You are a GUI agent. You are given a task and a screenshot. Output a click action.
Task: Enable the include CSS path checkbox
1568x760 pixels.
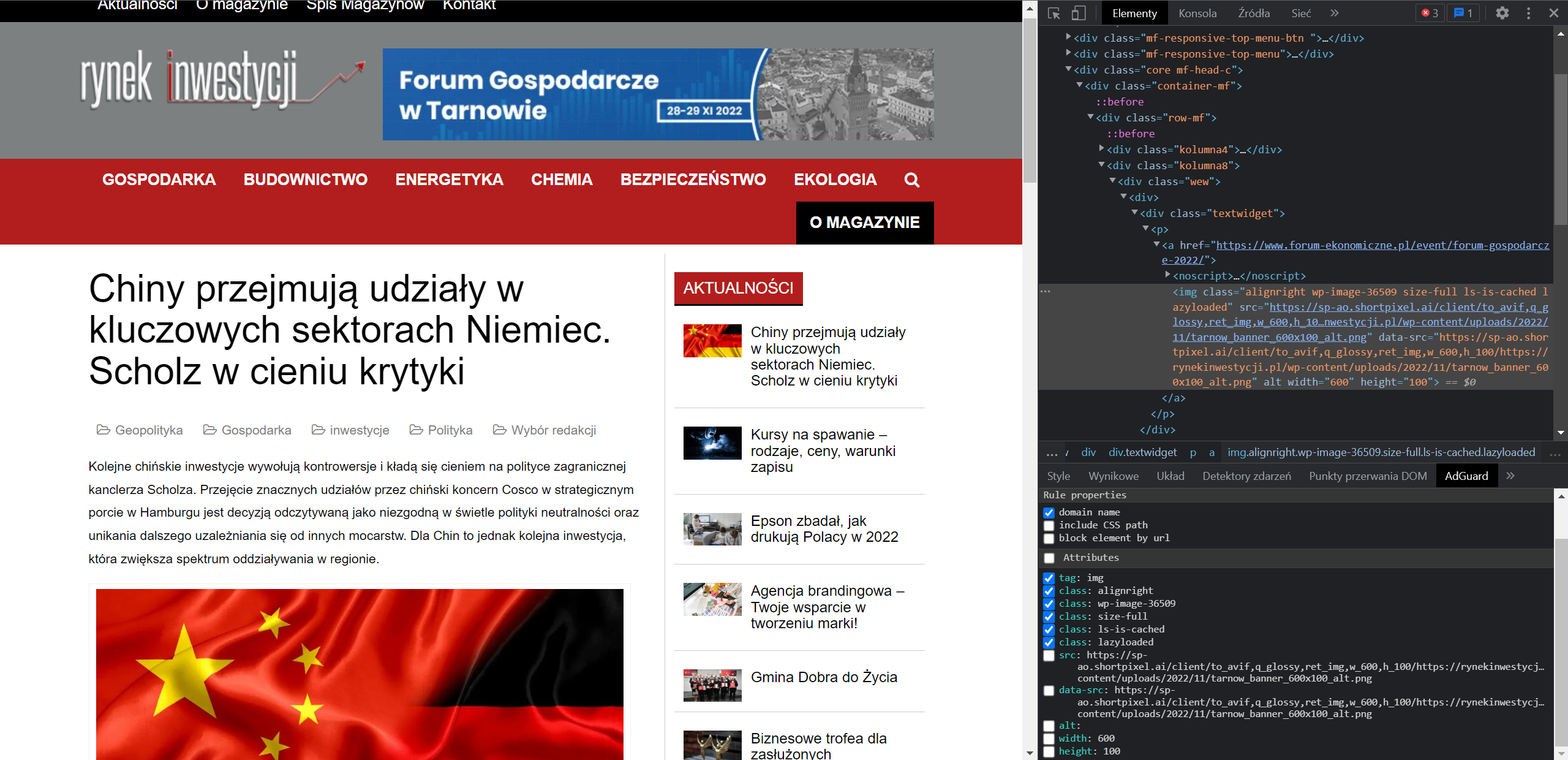coord(1050,525)
